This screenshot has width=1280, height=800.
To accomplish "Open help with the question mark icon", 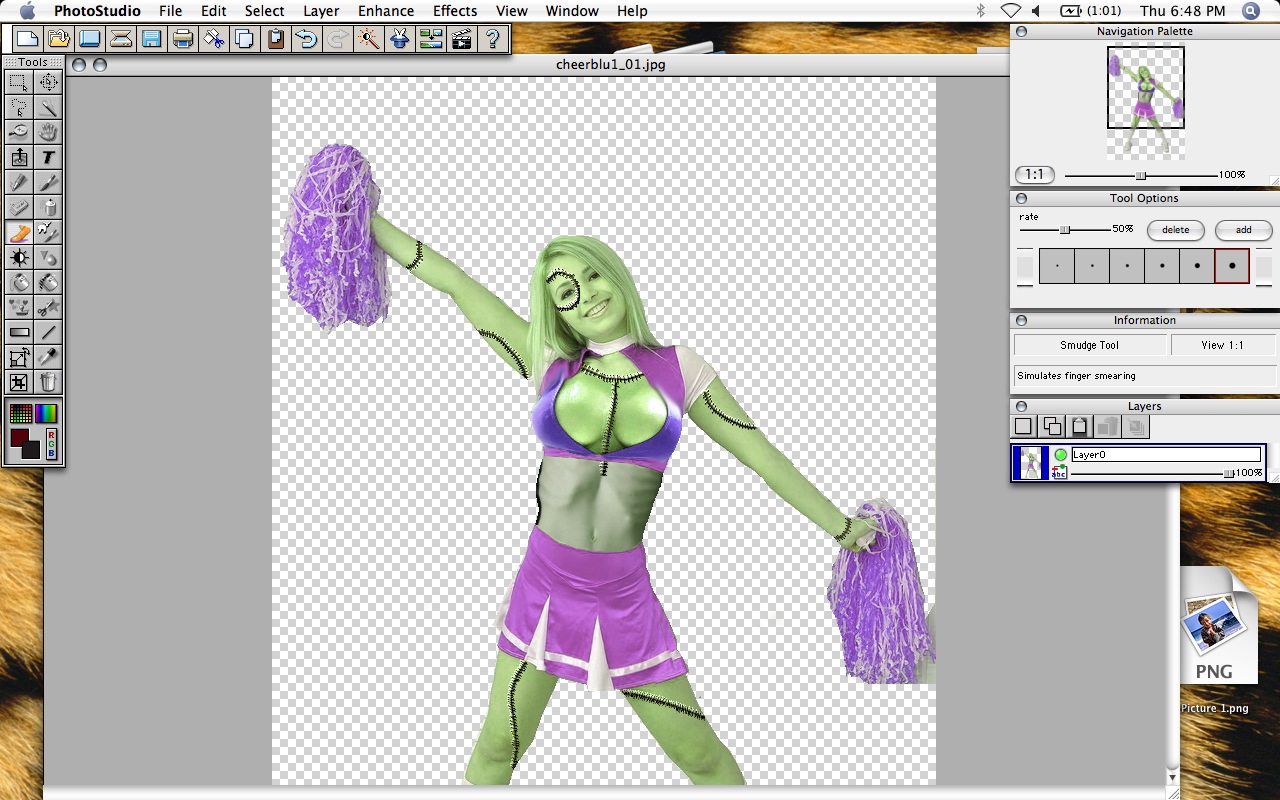I will (x=492, y=39).
